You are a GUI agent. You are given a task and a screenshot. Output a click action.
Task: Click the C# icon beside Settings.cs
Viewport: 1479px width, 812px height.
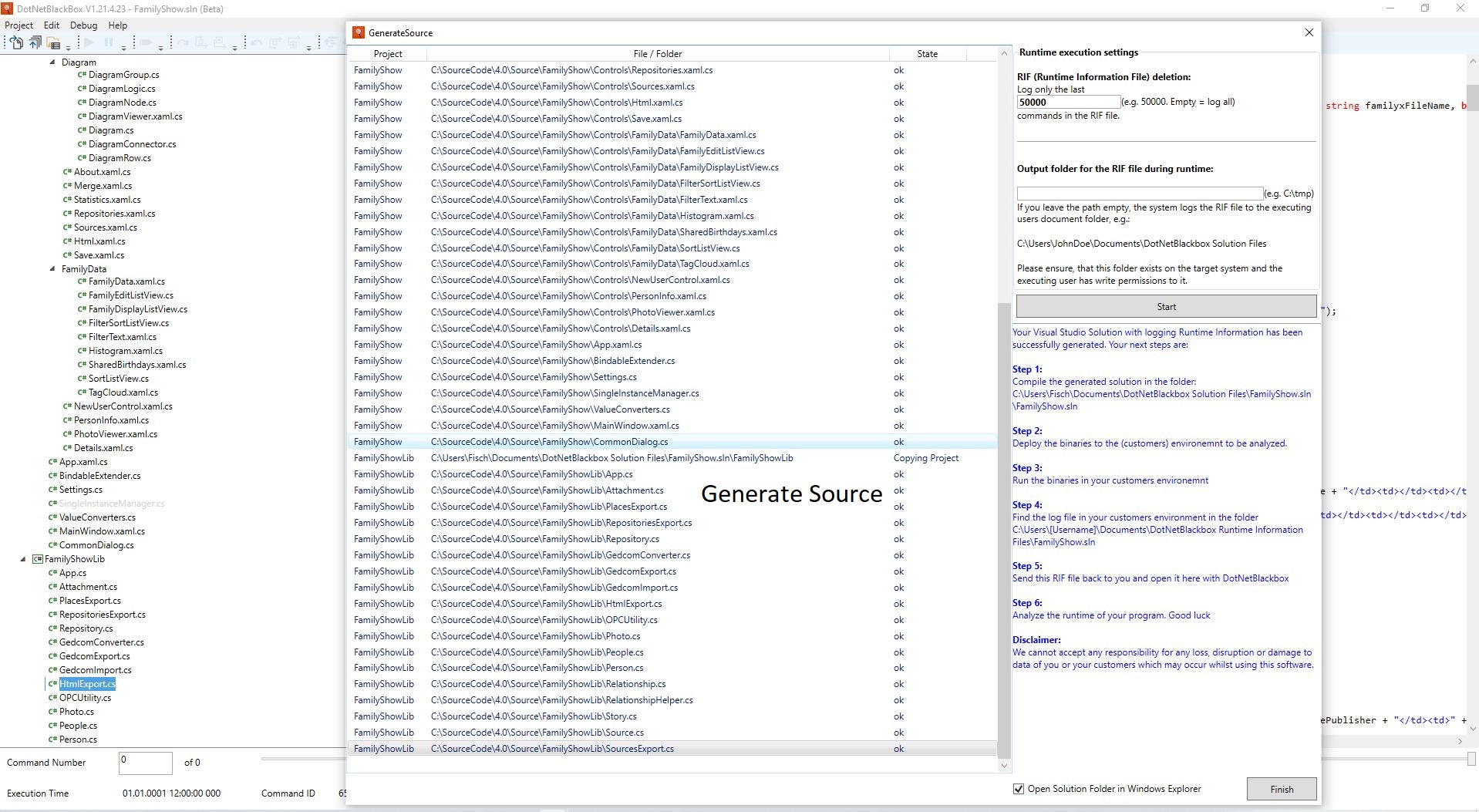(52, 490)
